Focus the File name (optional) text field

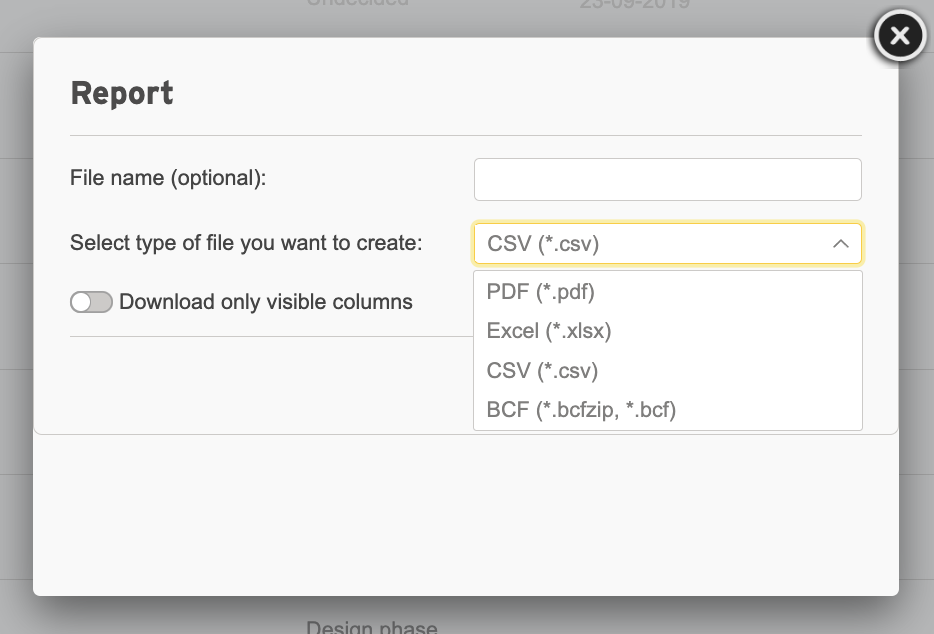(668, 179)
